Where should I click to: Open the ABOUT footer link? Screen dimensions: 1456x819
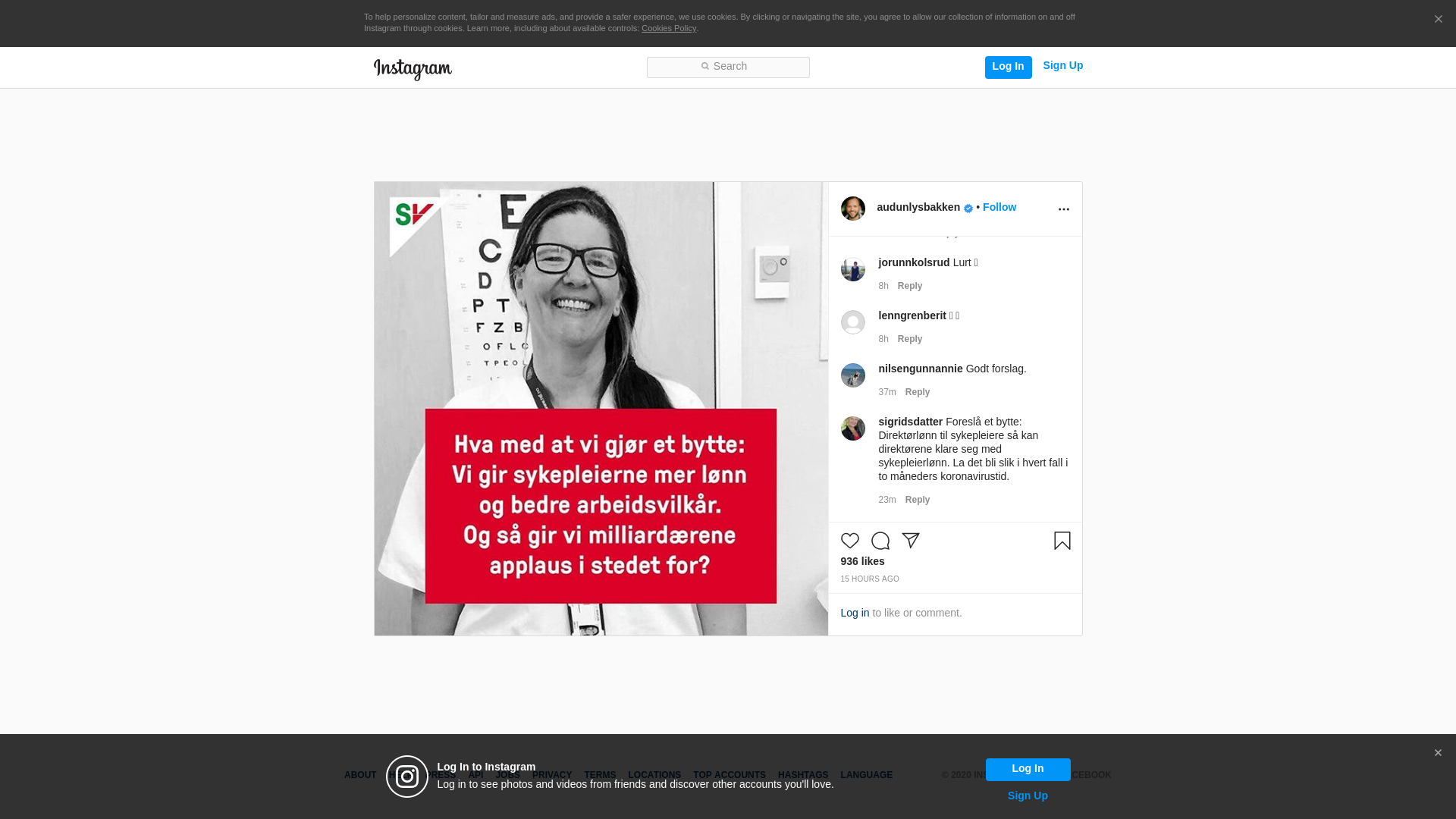point(360,775)
